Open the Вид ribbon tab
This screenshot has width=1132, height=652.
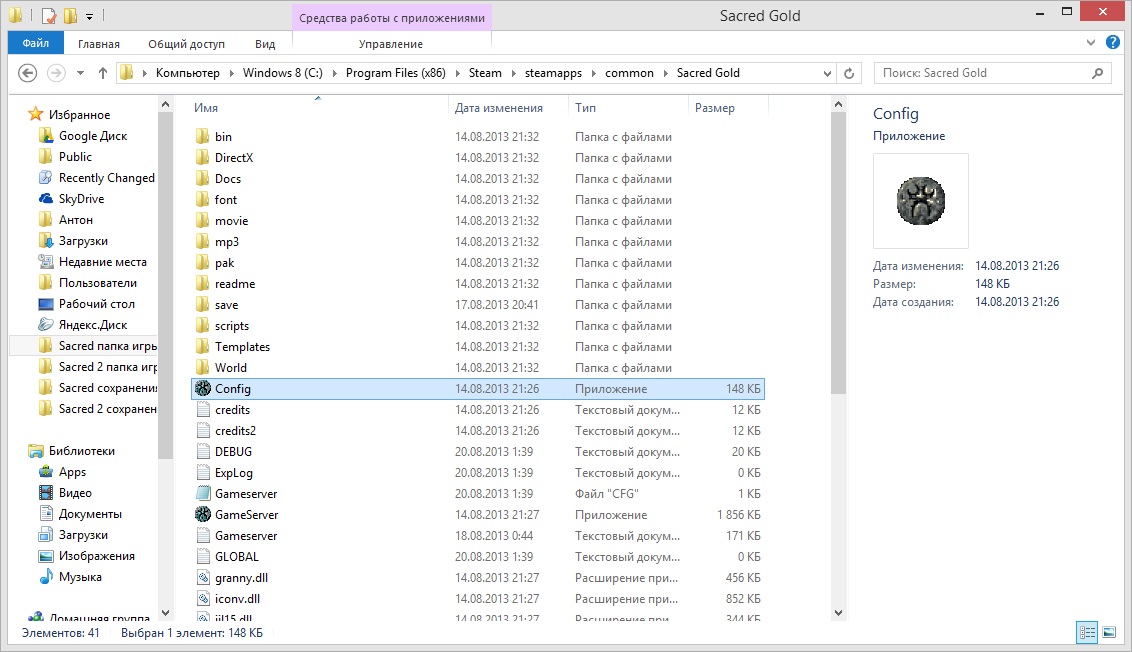coord(265,44)
